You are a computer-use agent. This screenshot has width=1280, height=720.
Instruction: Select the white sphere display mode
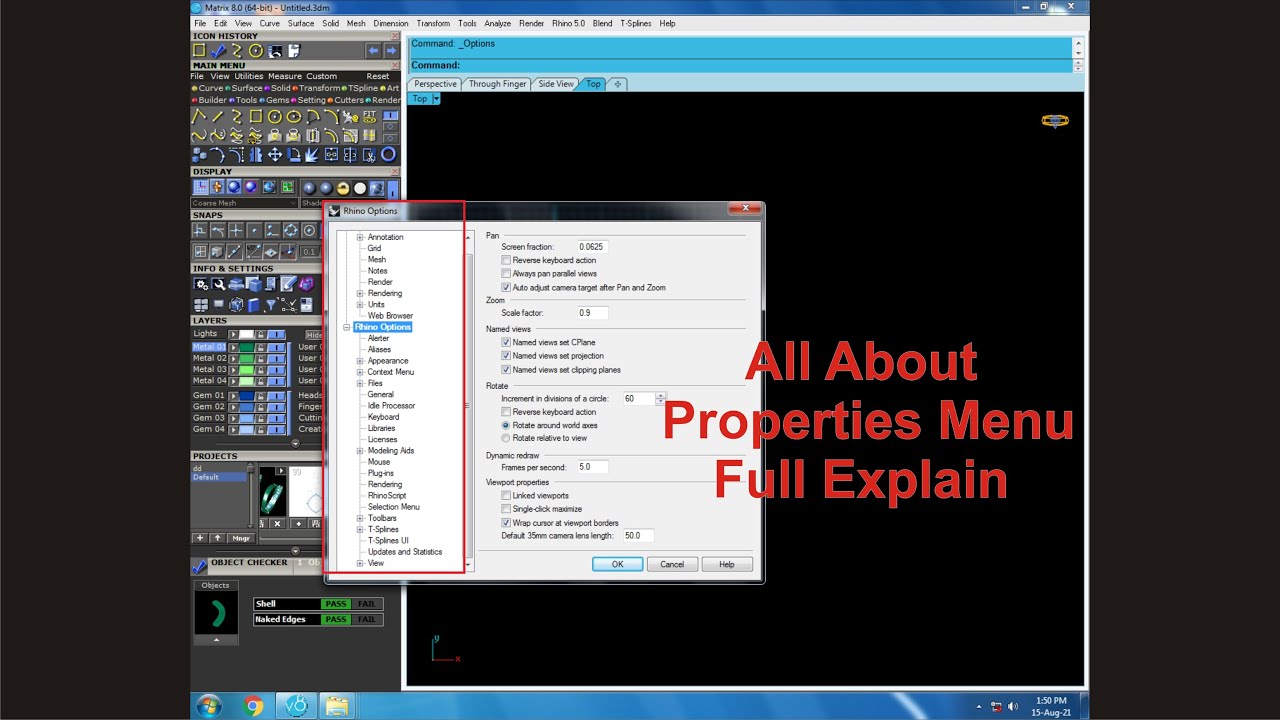(359, 188)
